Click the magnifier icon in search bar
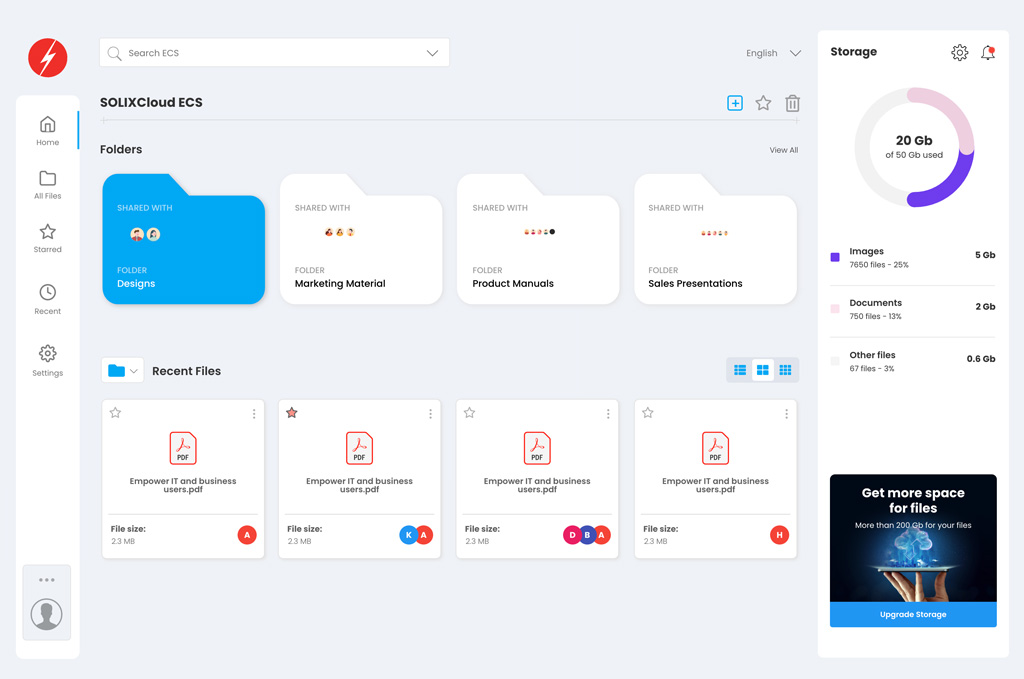 pos(114,53)
